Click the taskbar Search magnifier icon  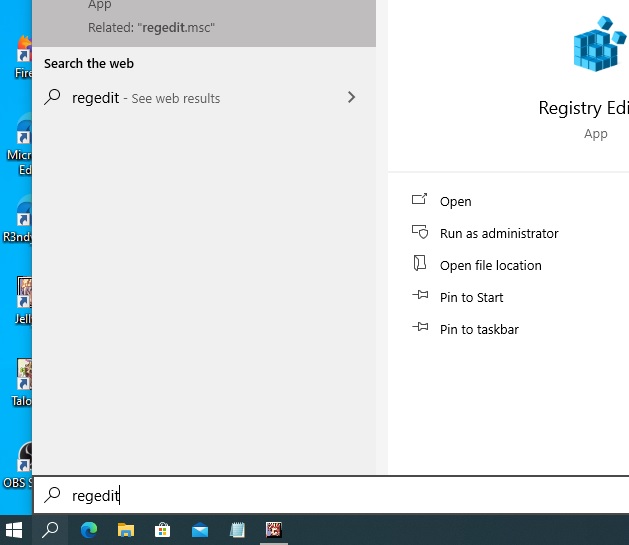pos(50,530)
